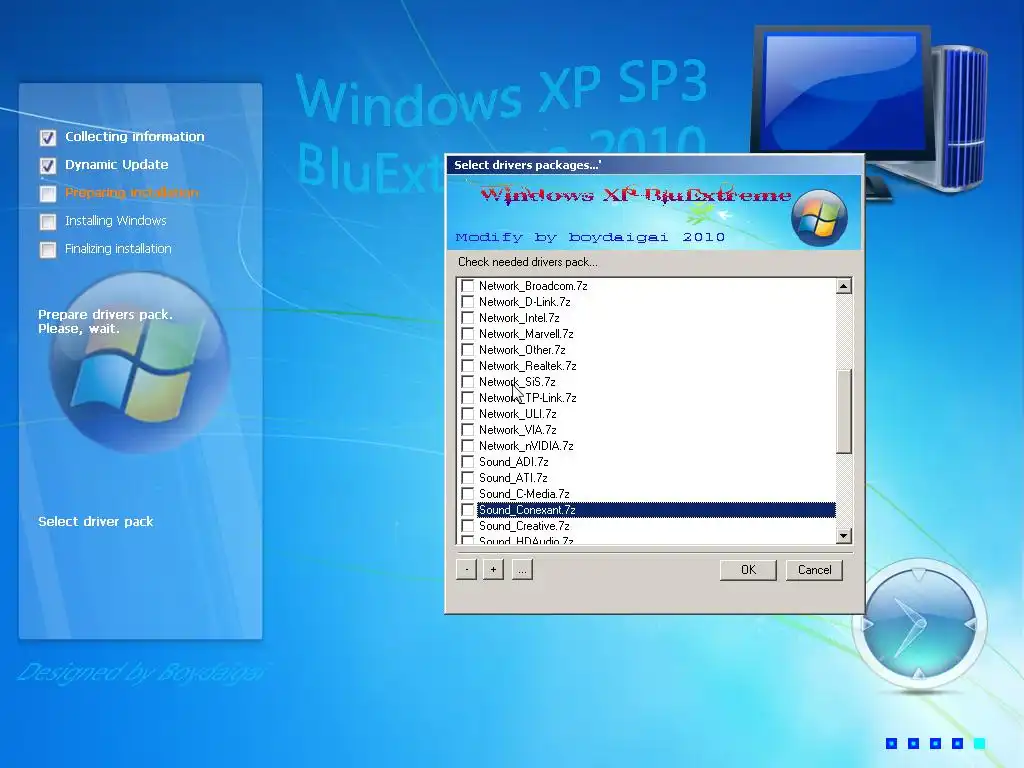Click the Select drivers packages title bar
1024x768 pixels.
pyautogui.click(x=654, y=165)
